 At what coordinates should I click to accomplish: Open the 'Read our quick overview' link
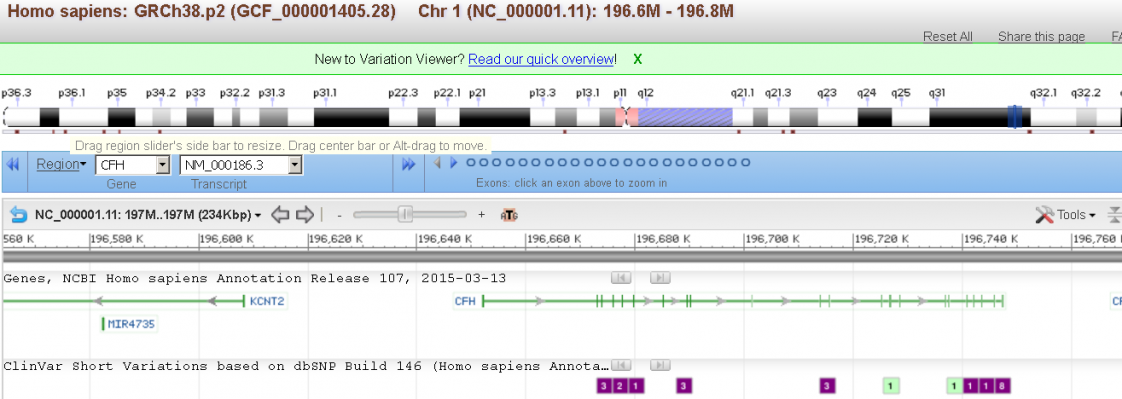point(541,59)
